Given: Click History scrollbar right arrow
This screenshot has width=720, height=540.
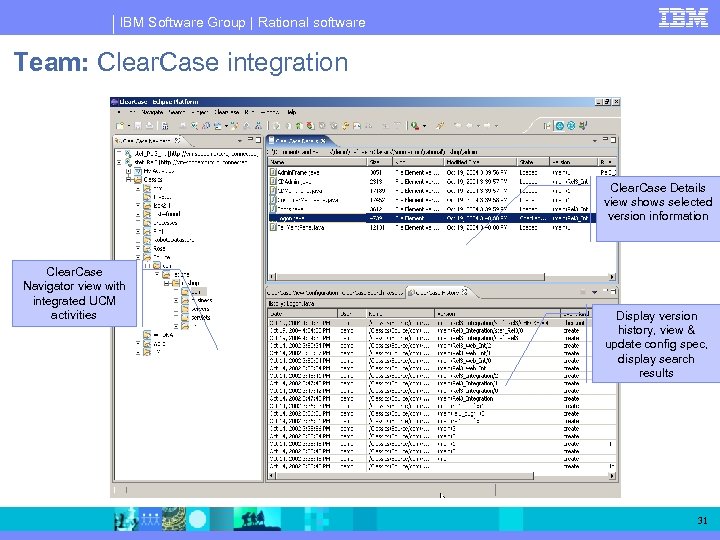Looking at the screenshot, I should 612,476.
